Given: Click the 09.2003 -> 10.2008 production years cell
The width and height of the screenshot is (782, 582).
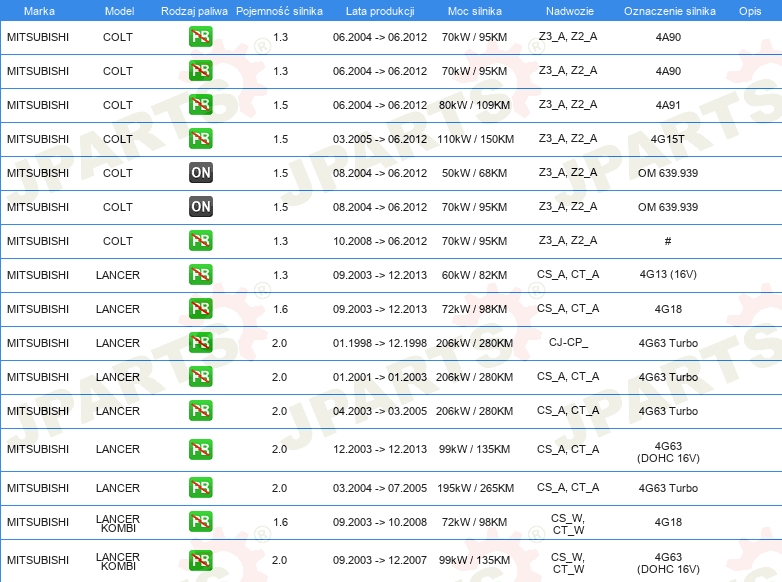Looking at the screenshot, I should 380,522.
